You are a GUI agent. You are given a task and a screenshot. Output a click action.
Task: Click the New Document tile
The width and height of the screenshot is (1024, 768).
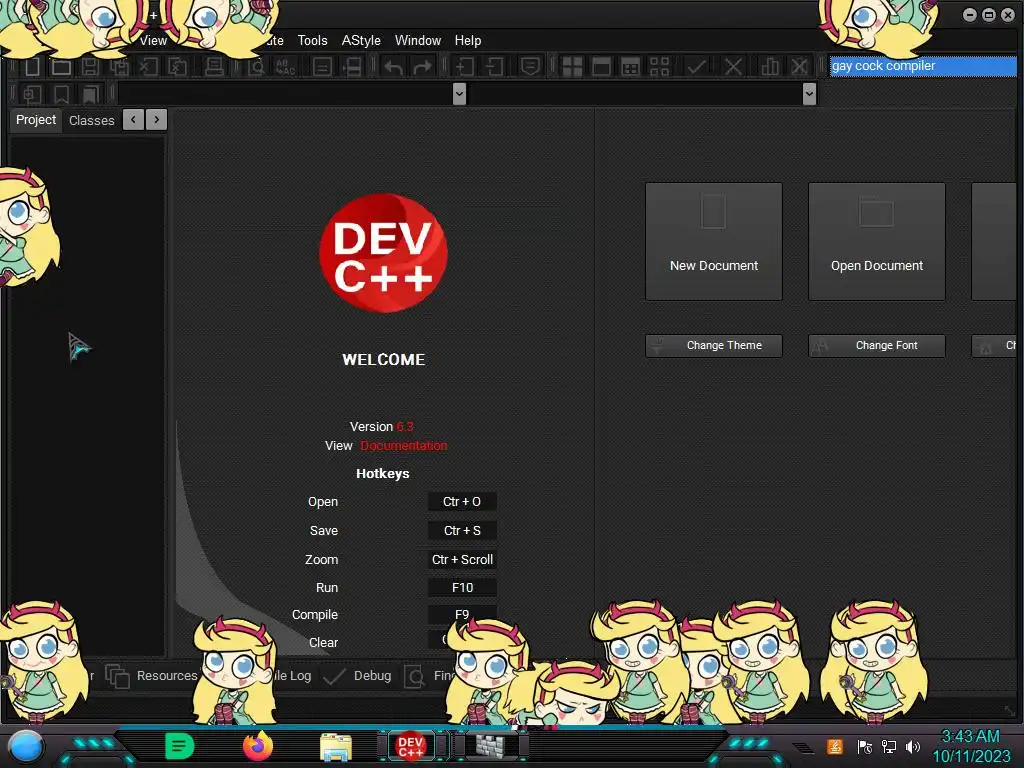tap(714, 242)
